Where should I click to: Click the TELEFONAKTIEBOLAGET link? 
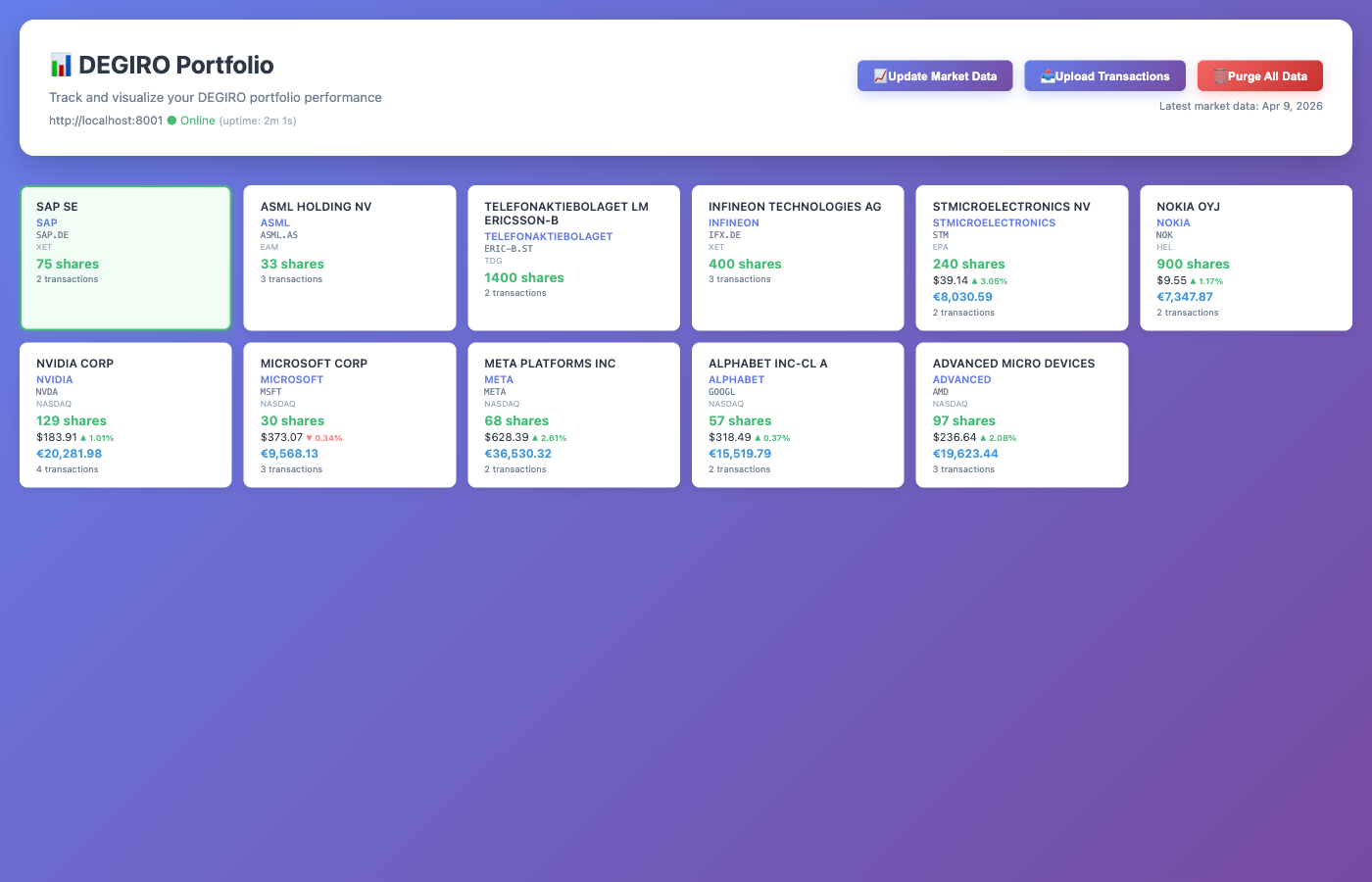pos(549,237)
